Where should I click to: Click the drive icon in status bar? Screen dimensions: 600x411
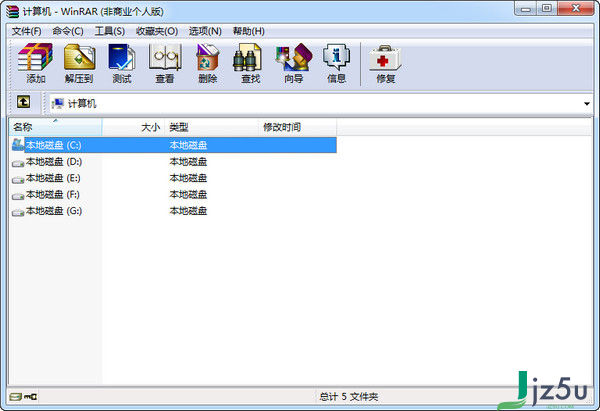click(16, 397)
